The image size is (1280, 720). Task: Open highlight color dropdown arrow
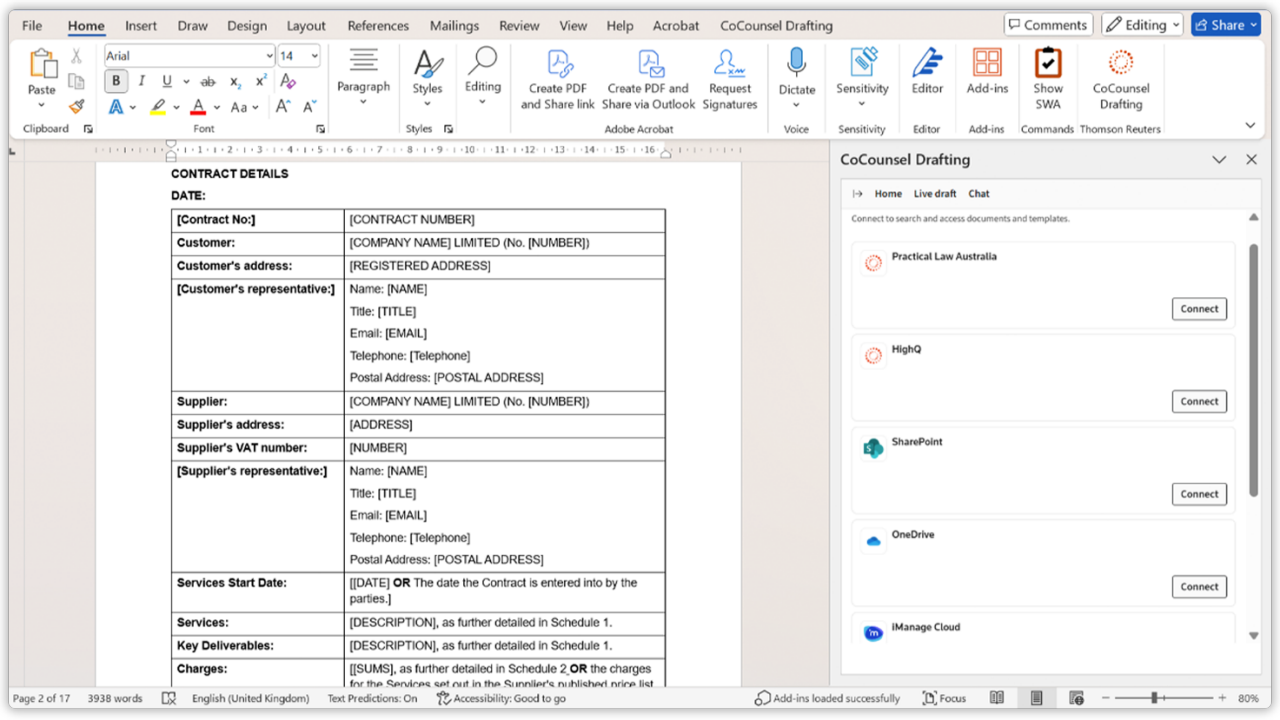pyautogui.click(x=177, y=107)
